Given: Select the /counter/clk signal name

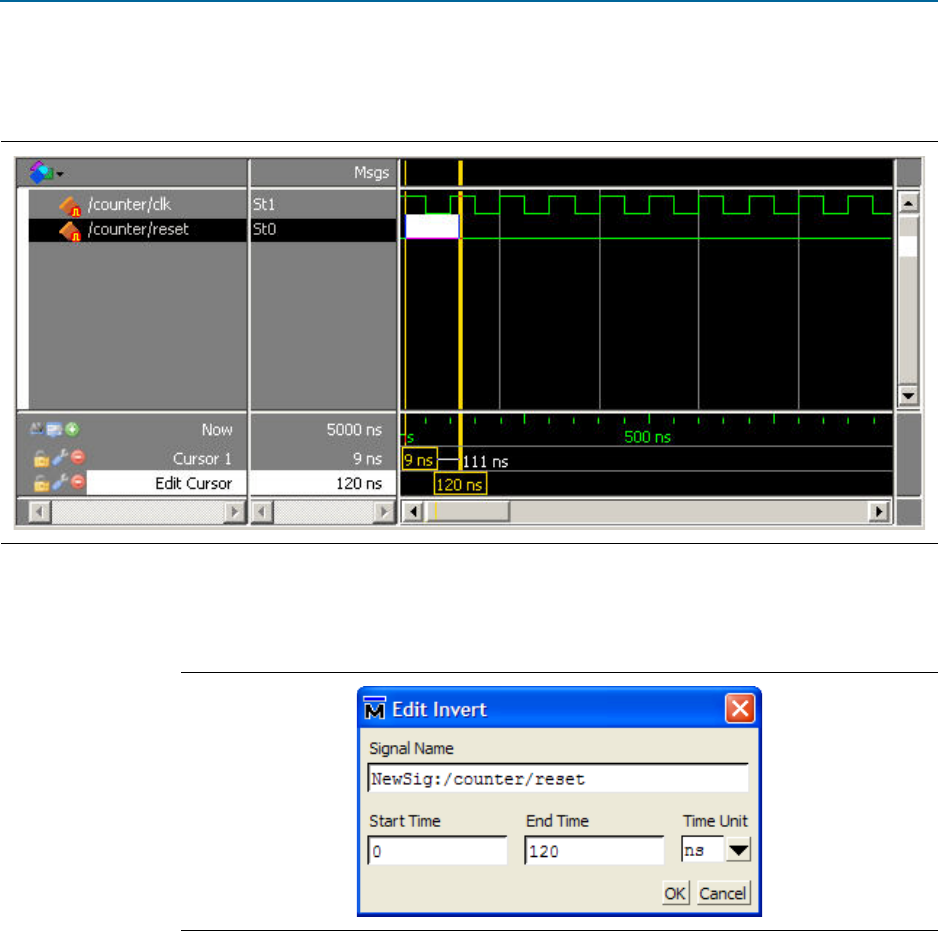Looking at the screenshot, I should tap(129, 205).
